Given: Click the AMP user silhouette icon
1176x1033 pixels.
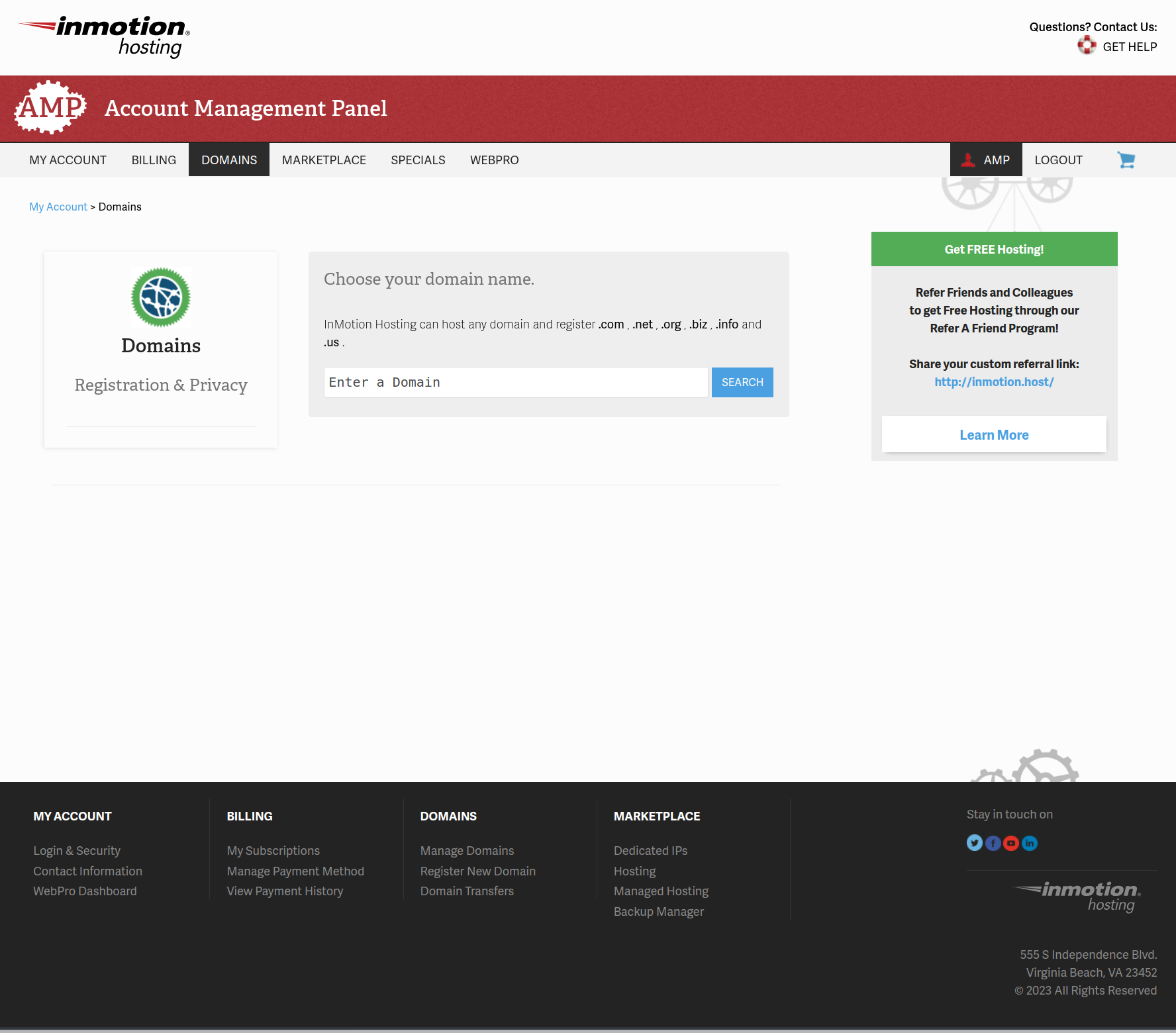Looking at the screenshot, I should tap(968, 160).
